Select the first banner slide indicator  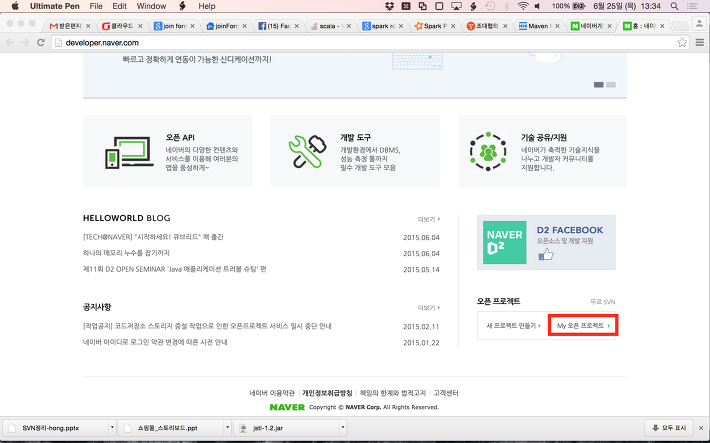pos(599,85)
